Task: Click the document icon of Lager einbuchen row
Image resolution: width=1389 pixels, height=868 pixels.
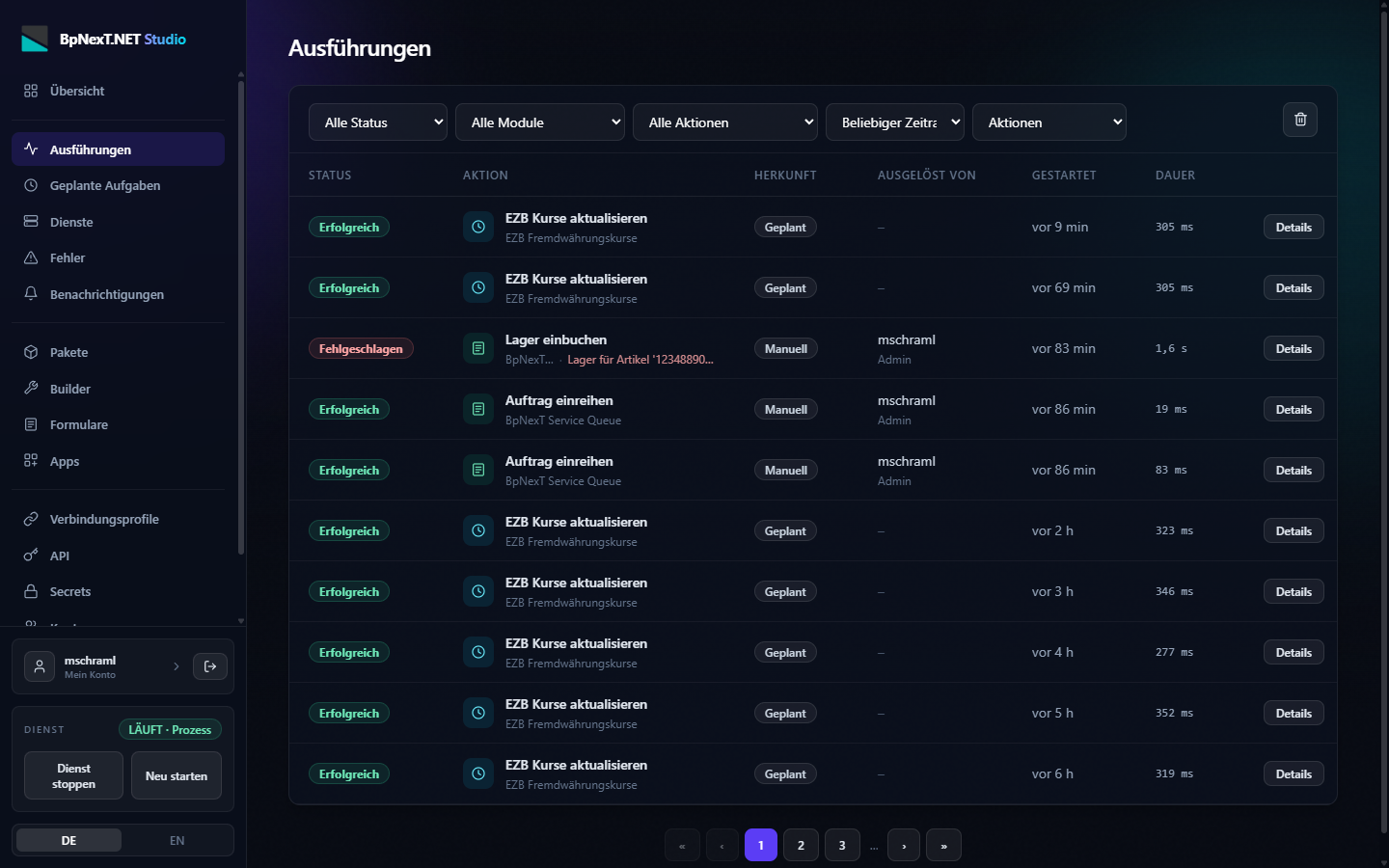Action: pos(478,348)
